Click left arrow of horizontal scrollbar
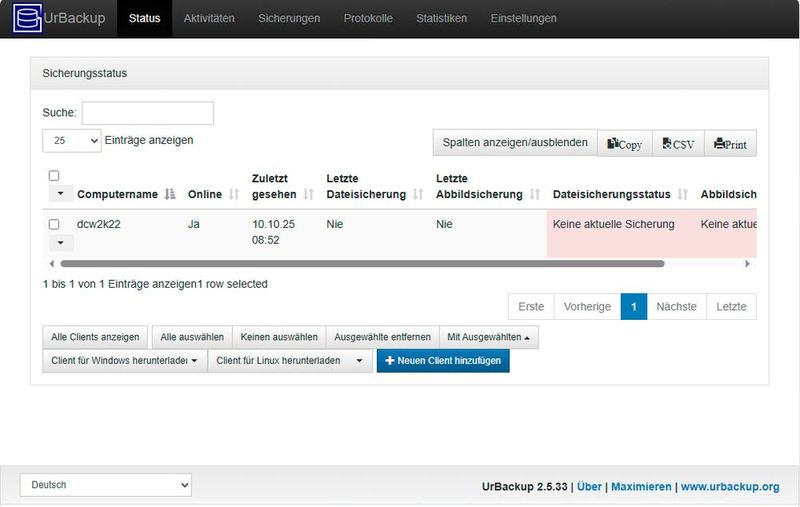The height and width of the screenshot is (507, 800). point(52,264)
